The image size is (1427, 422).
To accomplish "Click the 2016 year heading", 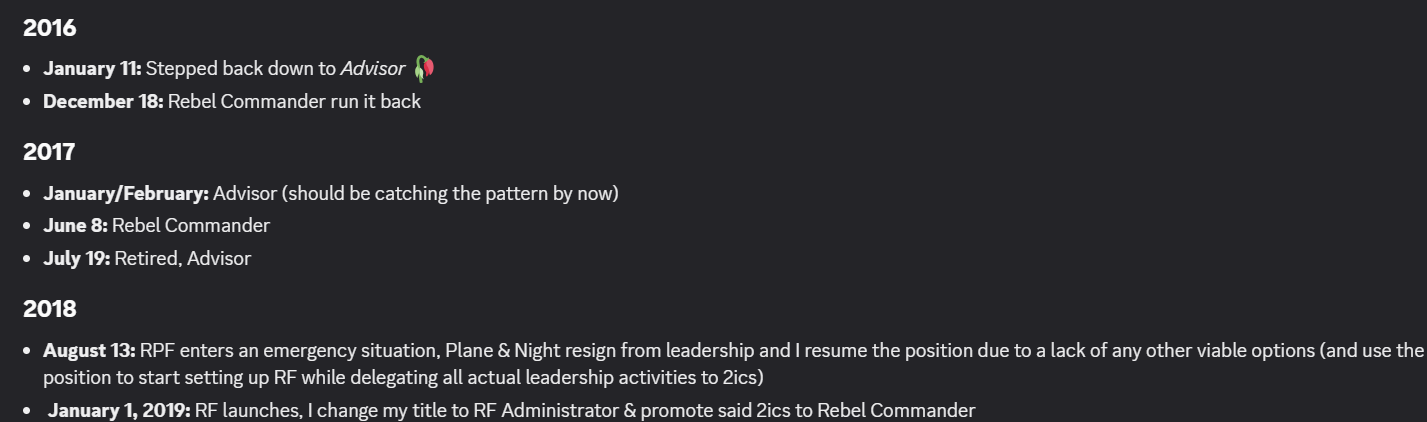I will [50, 28].
